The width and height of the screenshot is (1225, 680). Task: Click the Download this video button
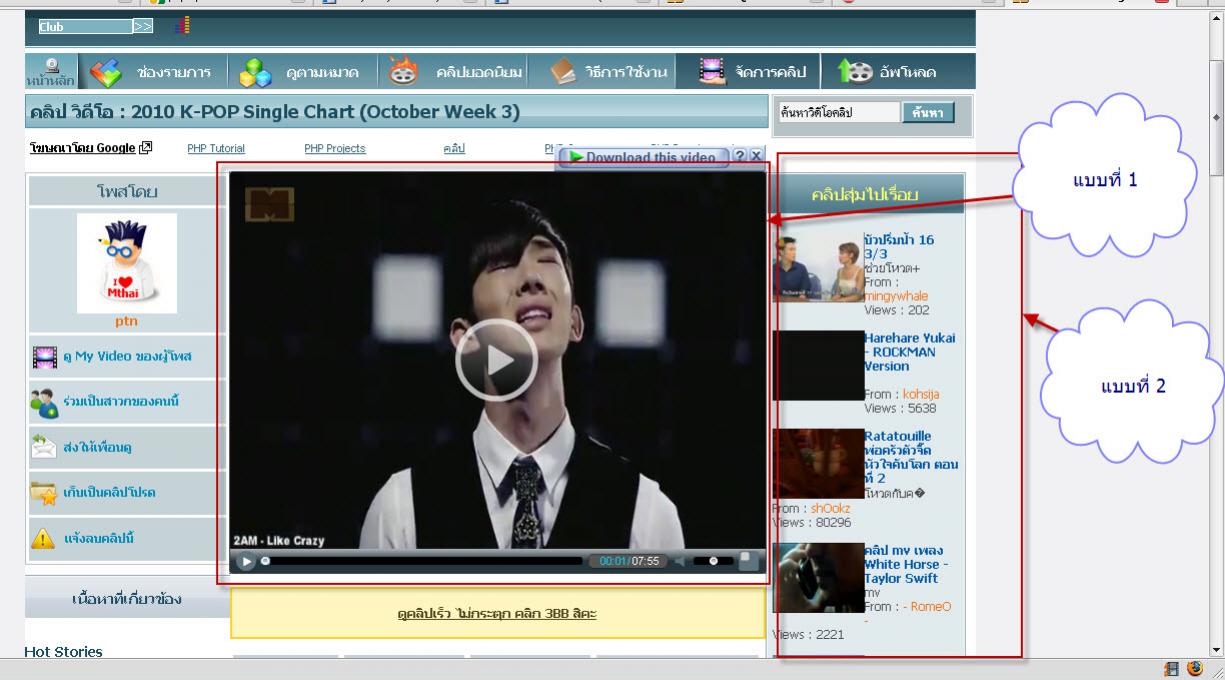point(644,157)
